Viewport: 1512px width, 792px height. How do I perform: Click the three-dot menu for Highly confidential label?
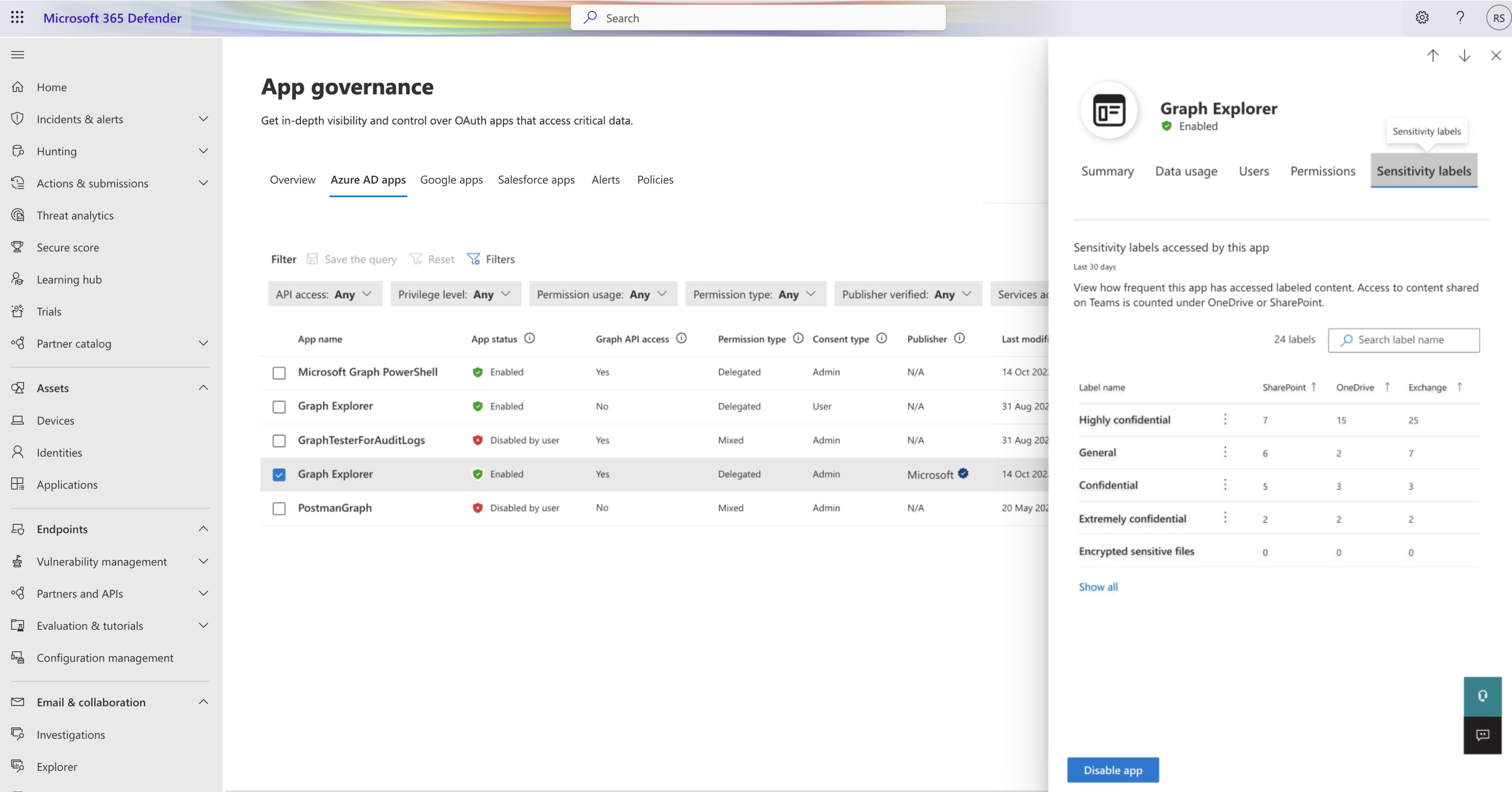click(1224, 419)
